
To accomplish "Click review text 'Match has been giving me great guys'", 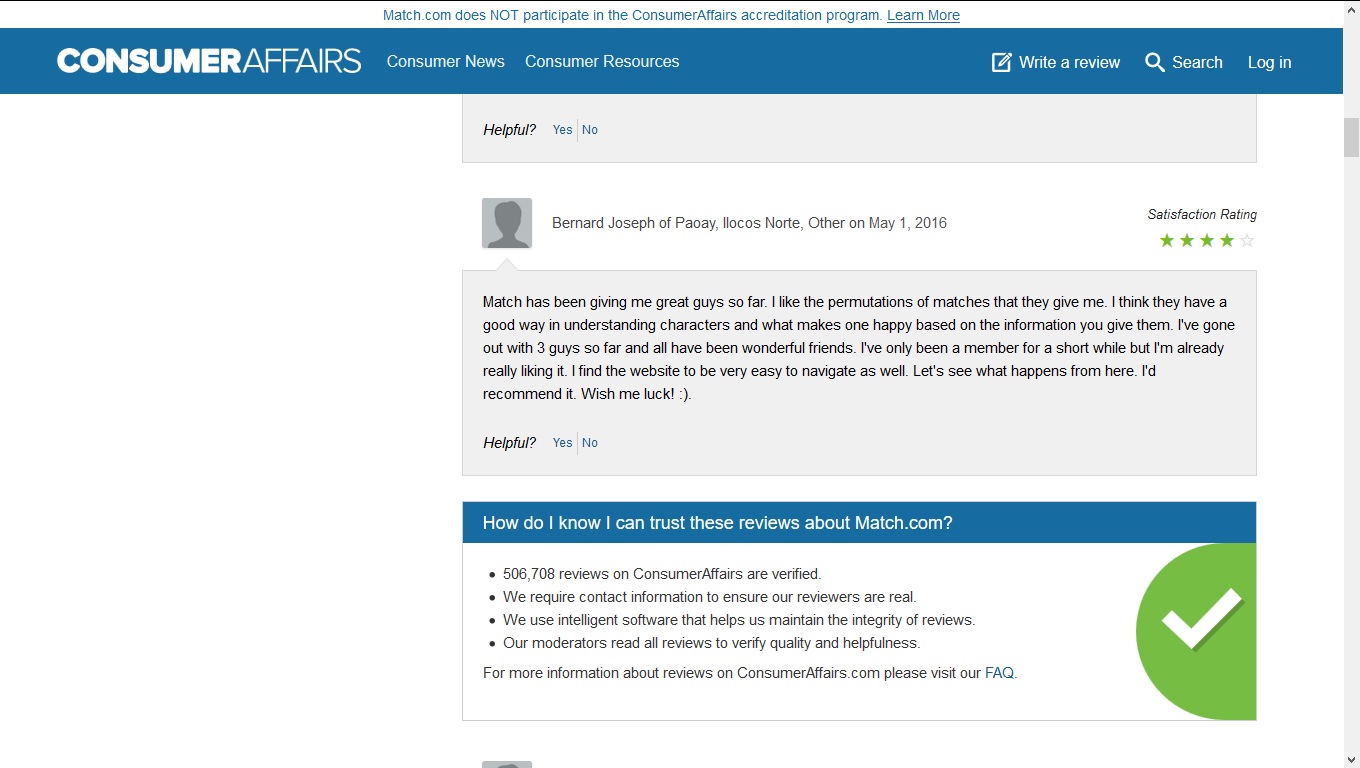I will point(859,348).
